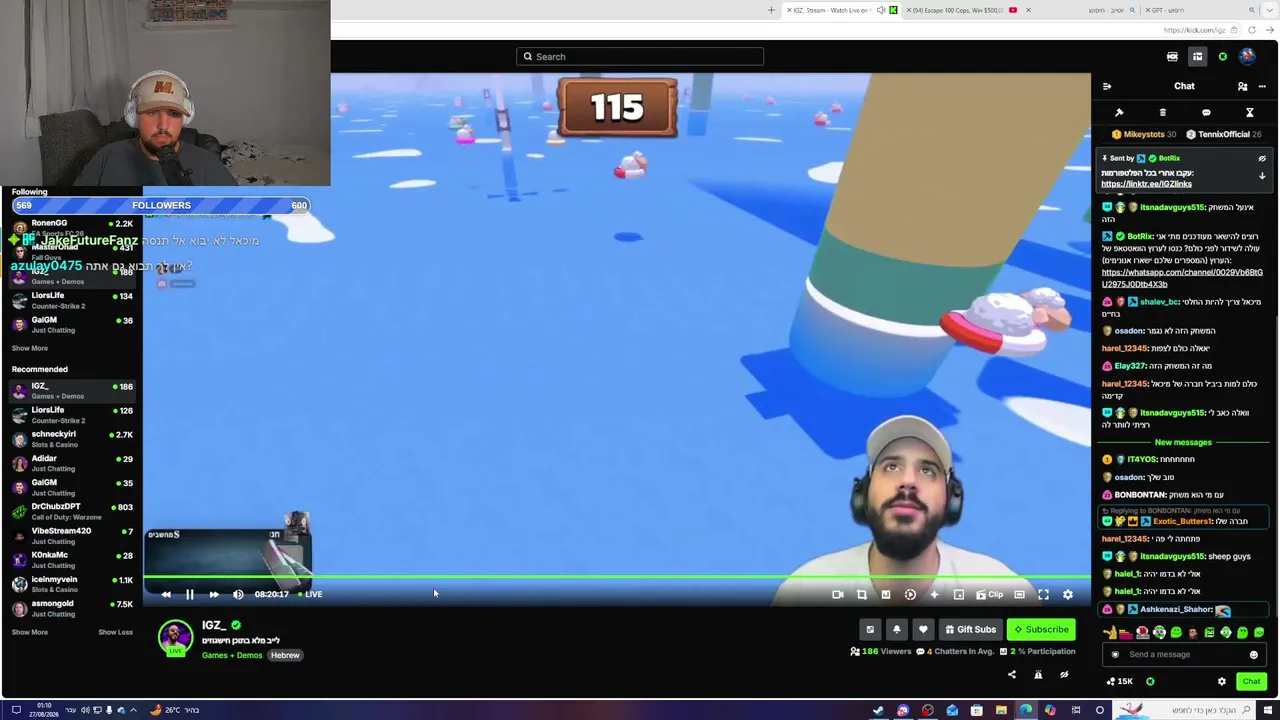This screenshot has height=720, width=1280.
Task: Share the stream
Action: click(1012, 674)
